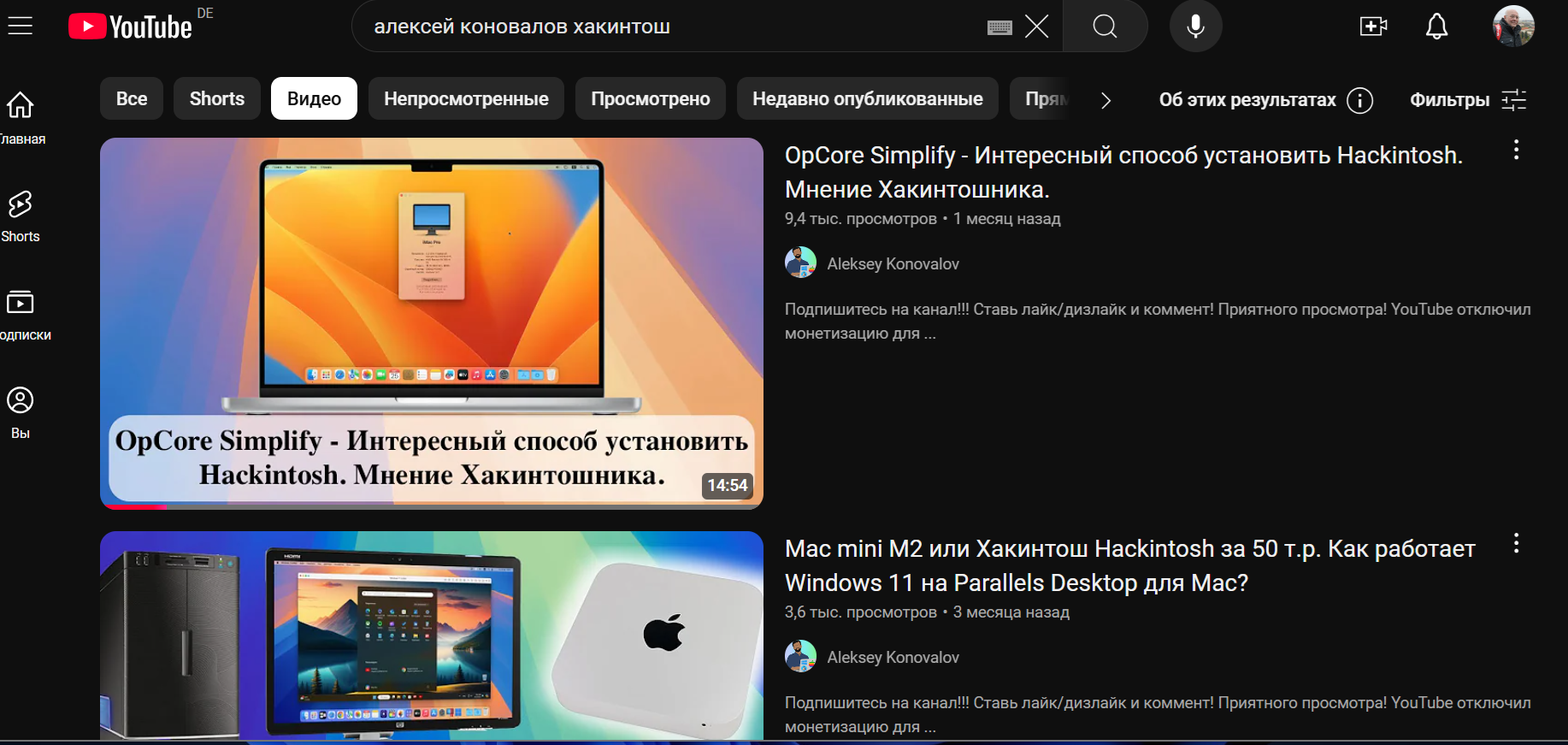Open the account avatar menu
This screenshot has height=745, width=1568.
[1513, 27]
